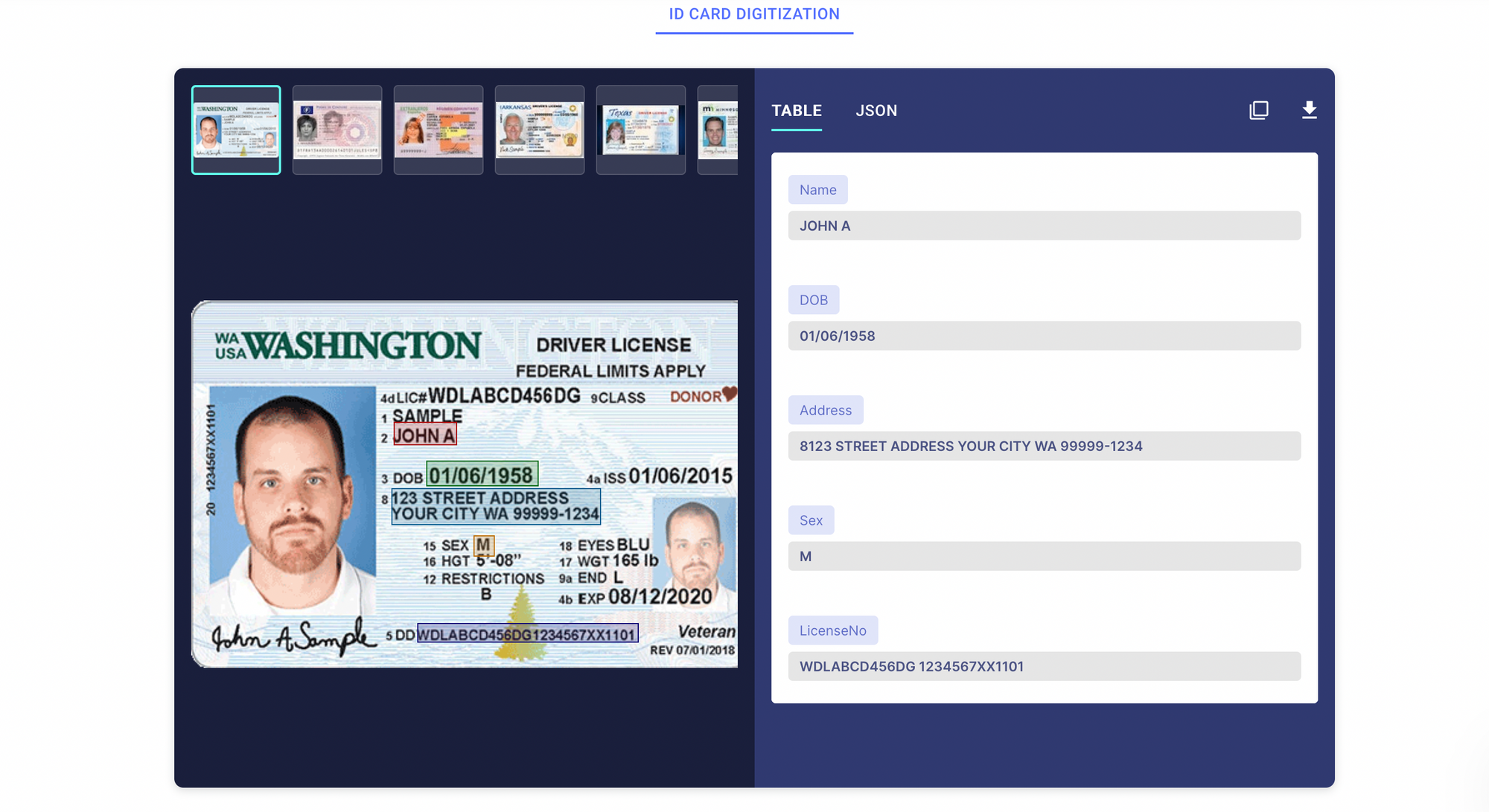Click the DOB field label chip
Screen dimensions: 1489x812
coord(814,300)
